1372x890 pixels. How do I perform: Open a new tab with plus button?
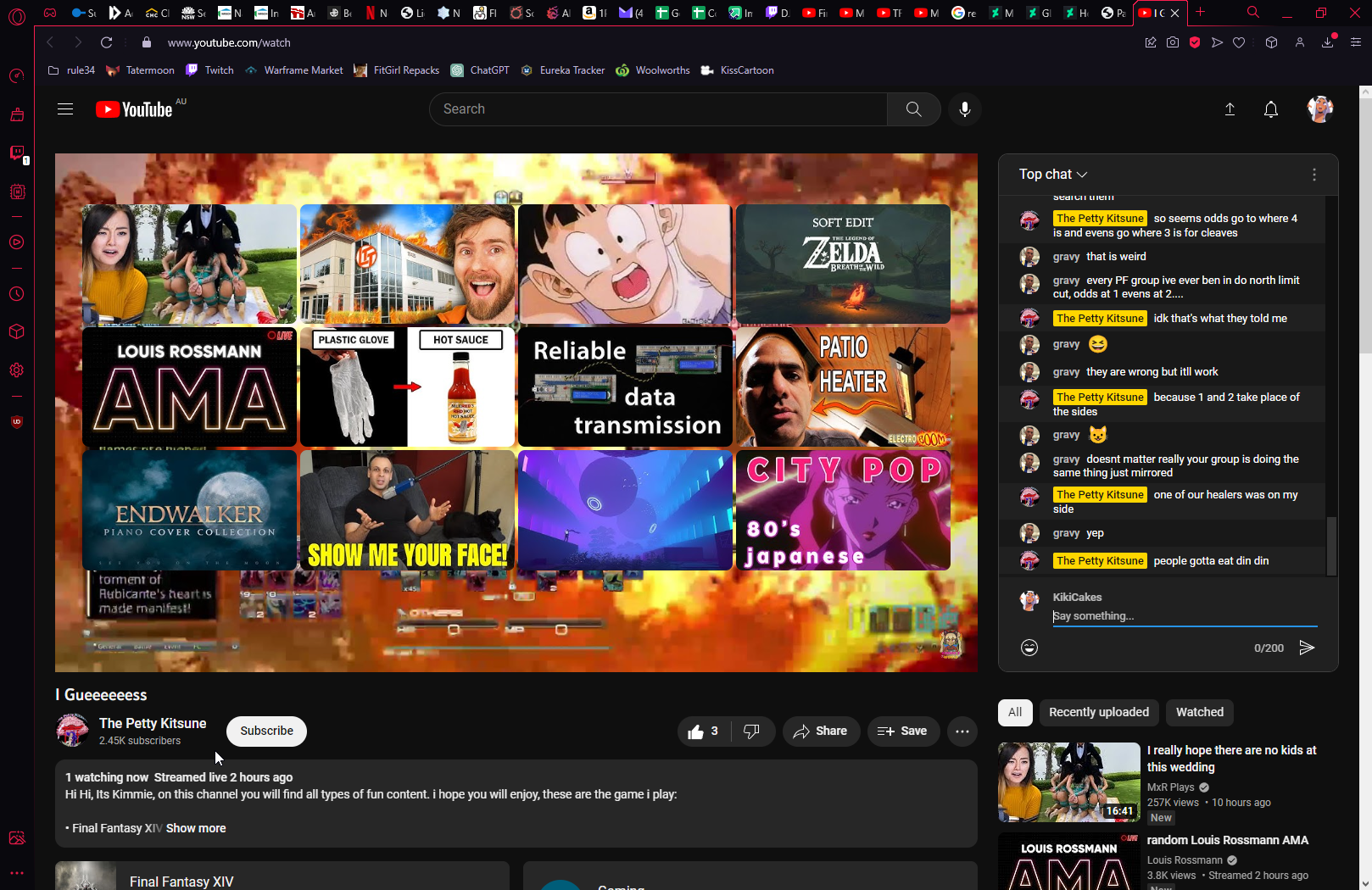pos(1200,13)
